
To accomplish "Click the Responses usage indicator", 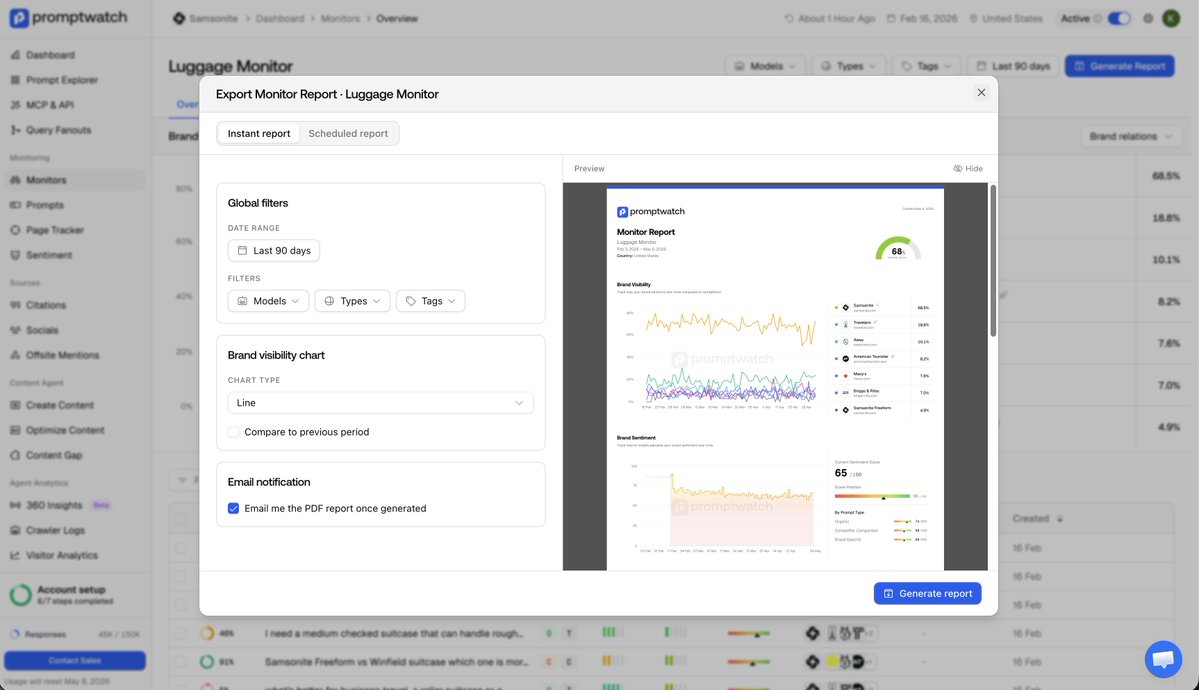I will click(x=74, y=634).
